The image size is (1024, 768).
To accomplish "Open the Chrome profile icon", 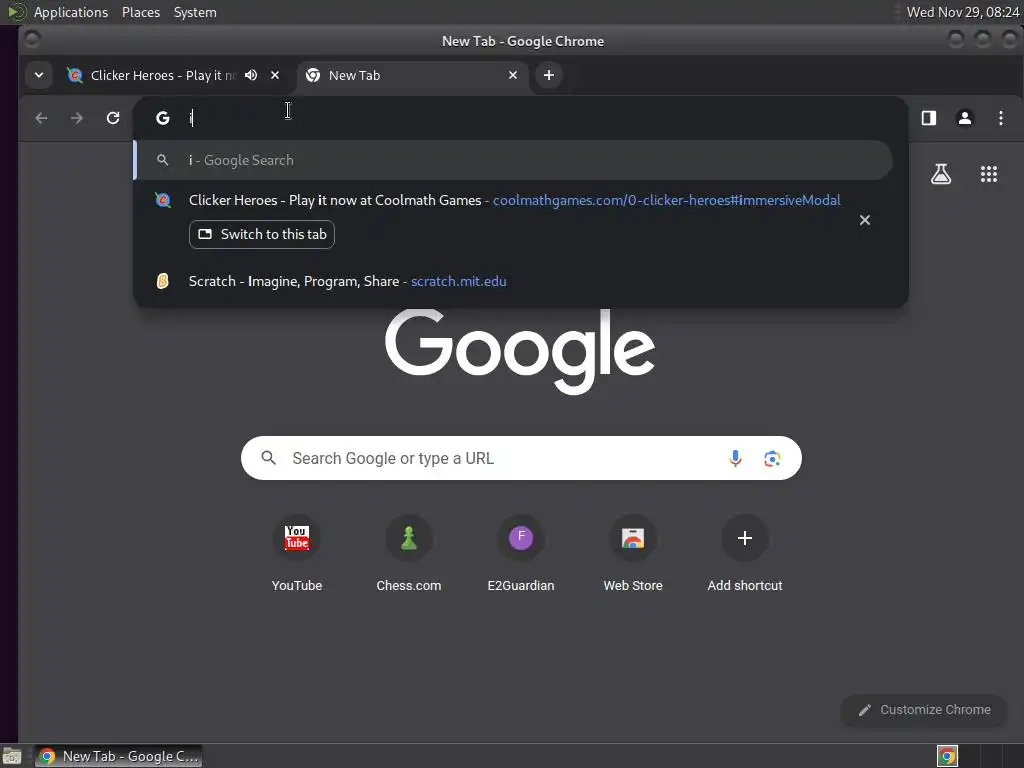I will (965, 118).
